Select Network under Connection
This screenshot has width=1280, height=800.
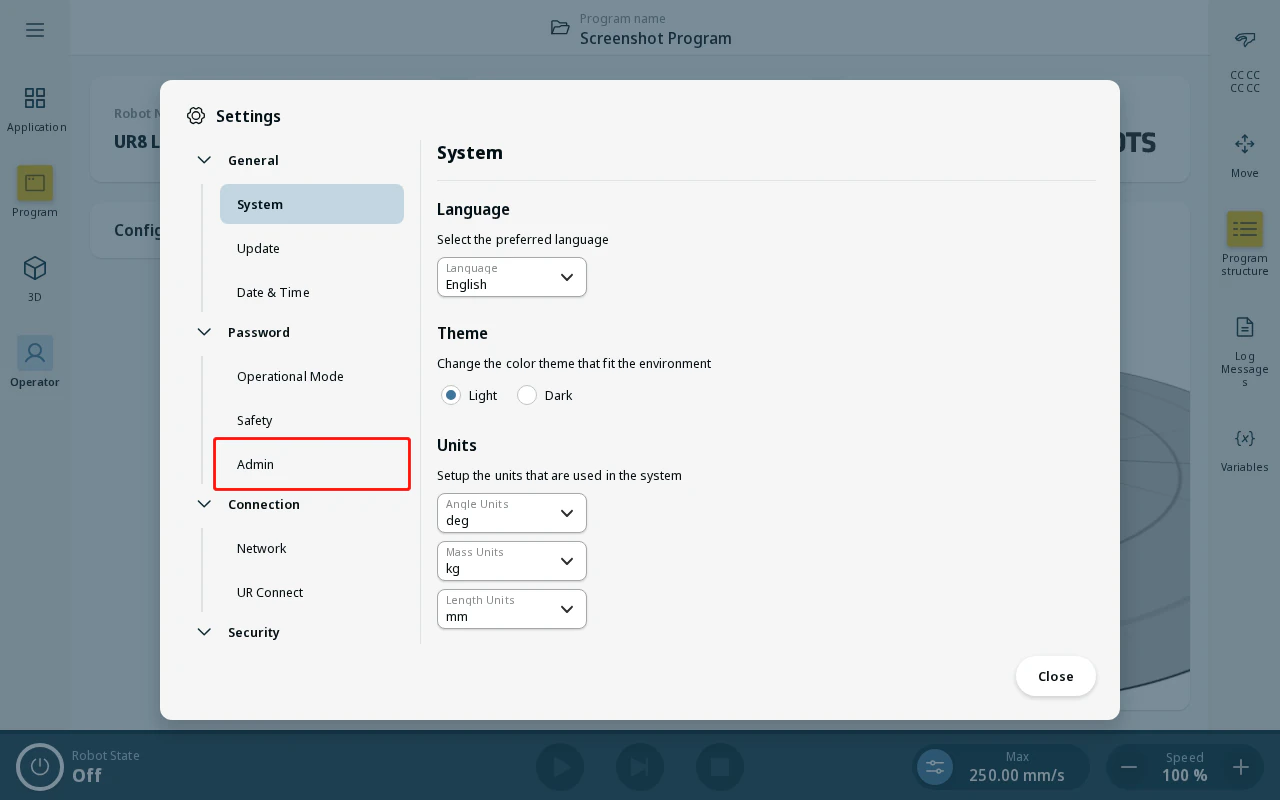(x=312, y=548)
